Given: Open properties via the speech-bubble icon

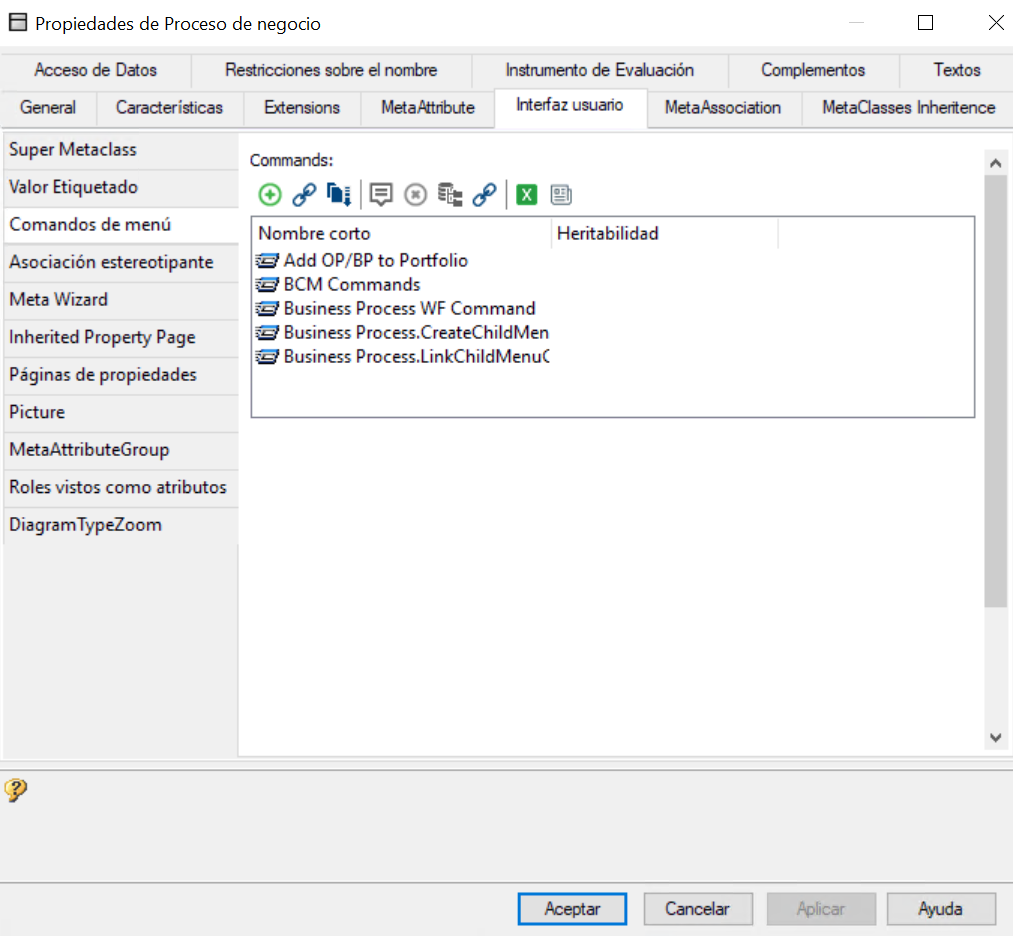Looking at the screenshot, I should click(381, 194).
